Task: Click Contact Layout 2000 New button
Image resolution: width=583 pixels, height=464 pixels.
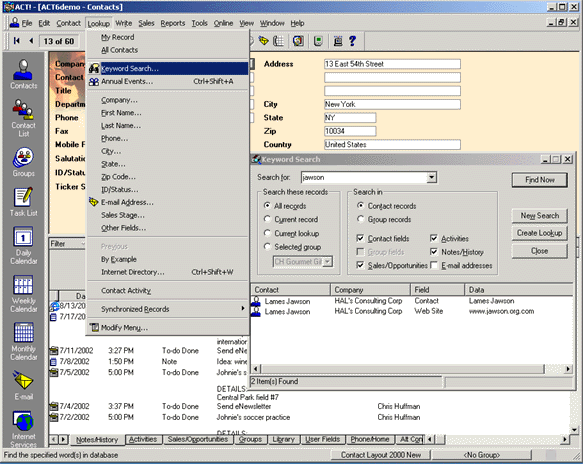Action: coord(381,455)
